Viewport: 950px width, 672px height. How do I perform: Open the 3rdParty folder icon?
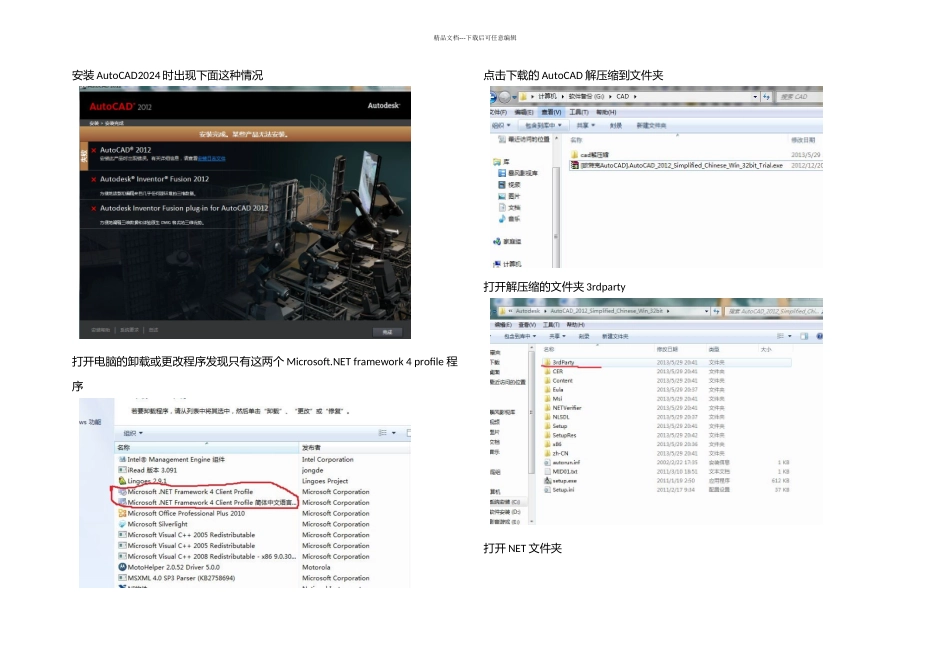[547, 362]
